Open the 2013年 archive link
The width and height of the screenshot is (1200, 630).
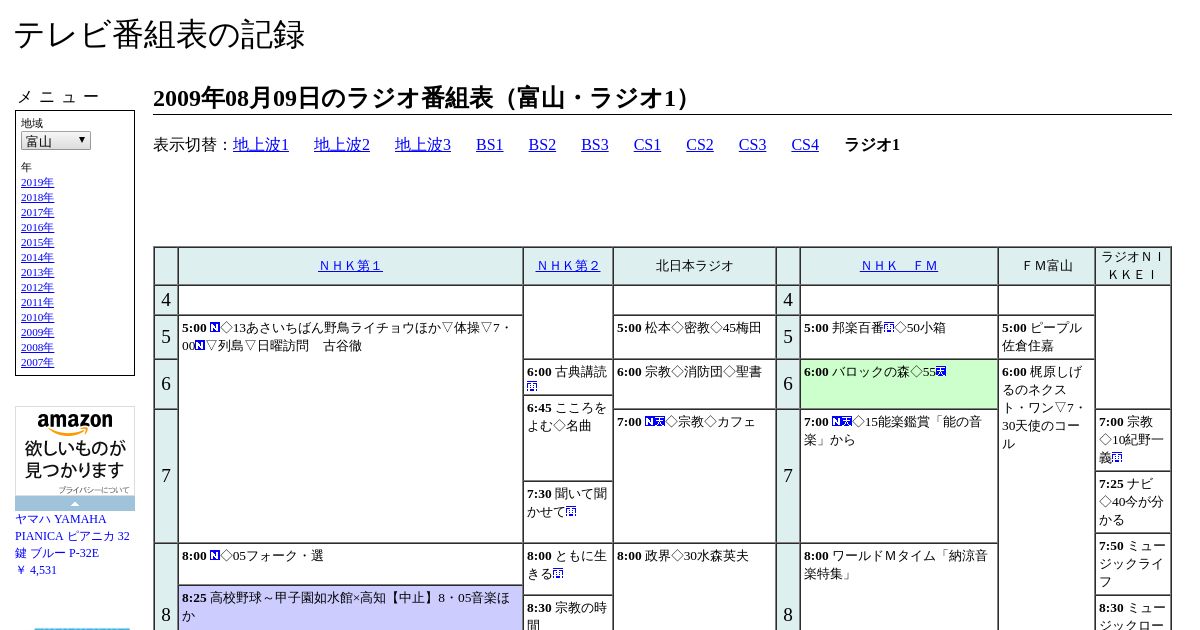click(x=37, y=272)
